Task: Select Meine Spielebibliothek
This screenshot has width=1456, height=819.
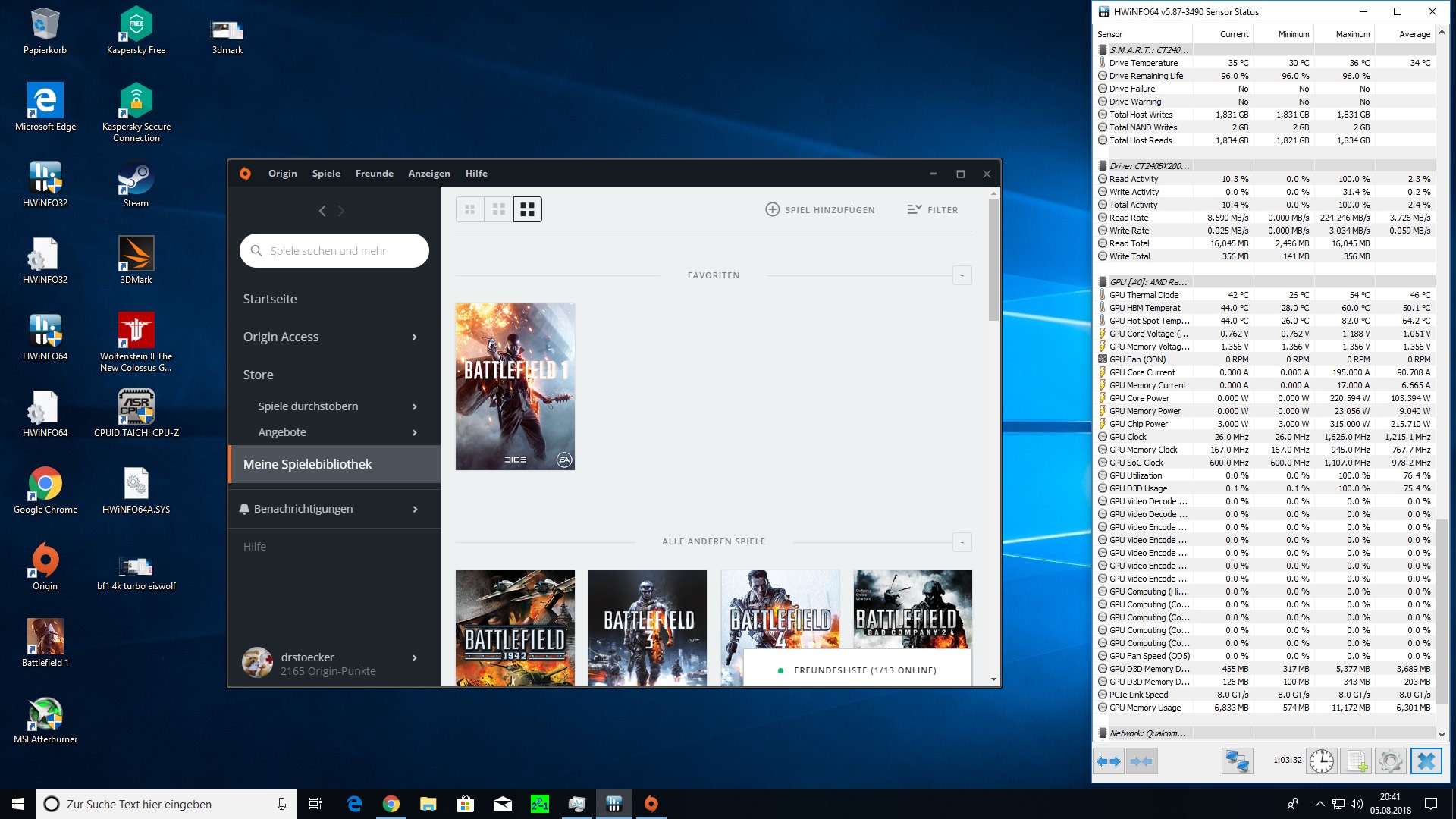Action: pyautogui.click(x=334, y=464)
